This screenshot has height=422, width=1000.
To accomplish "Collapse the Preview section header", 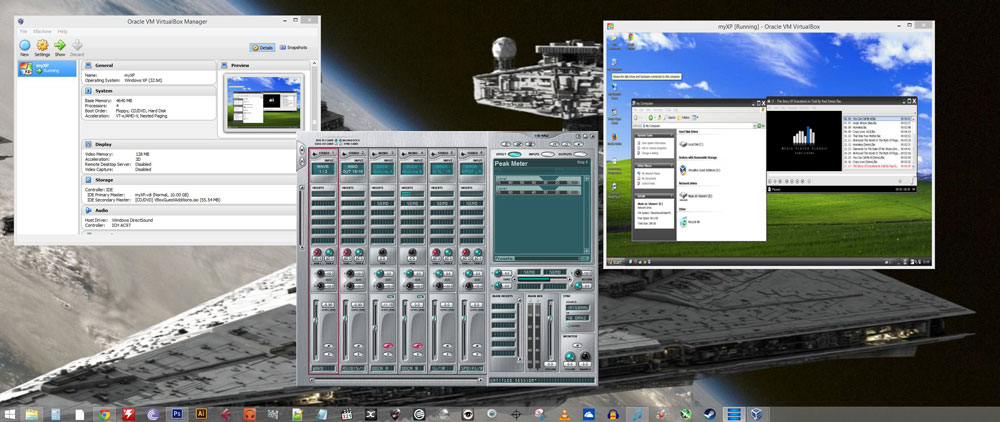I will click(264, 65).
